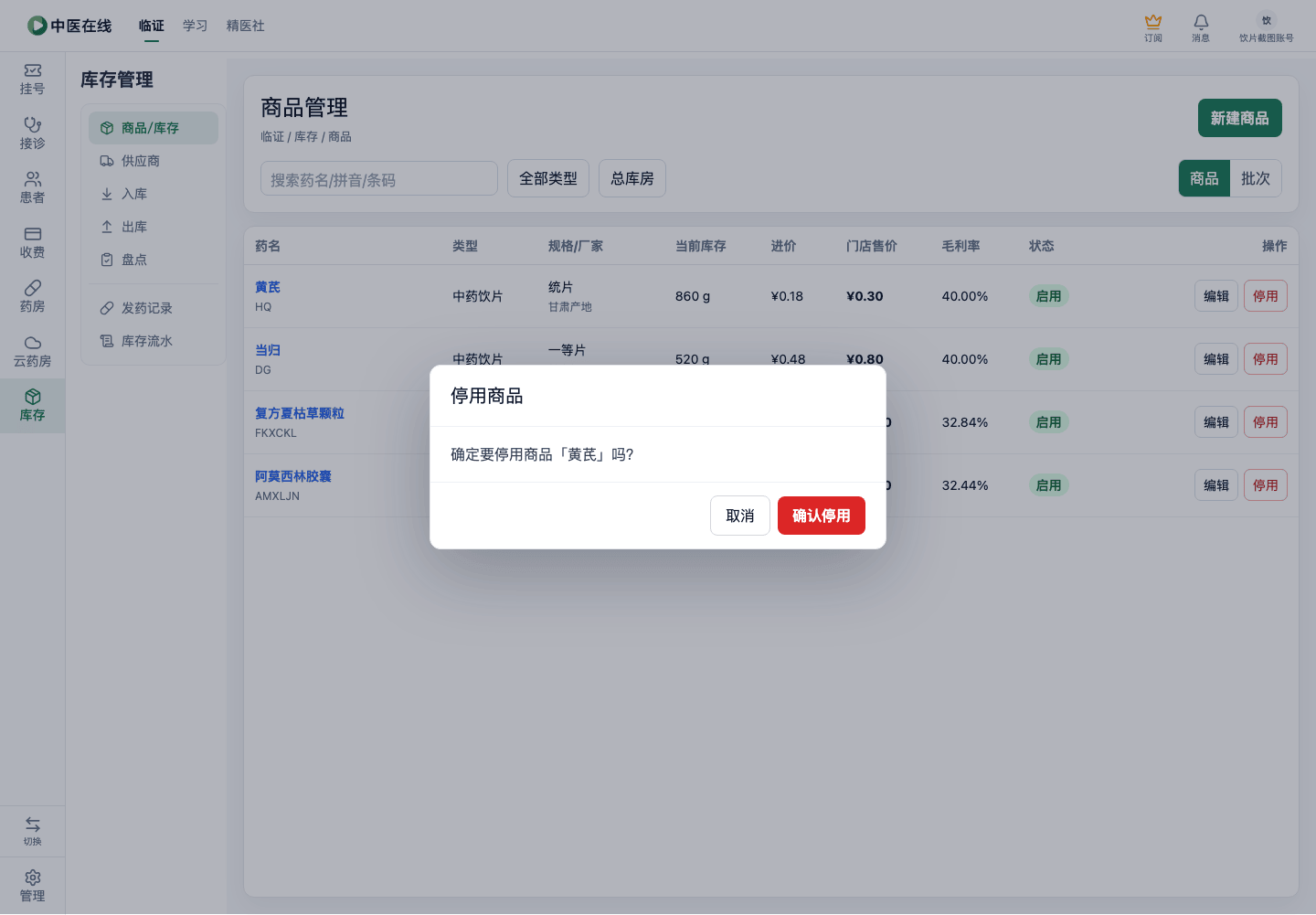Open the 阿莫西林胶囊 product link
This screenshot has width=1316, height=915.
pyautogui.click(x=293, y=476)
